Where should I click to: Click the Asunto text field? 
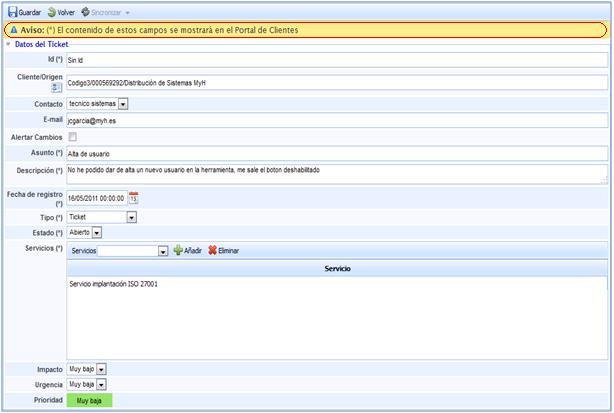pos(336,154)
